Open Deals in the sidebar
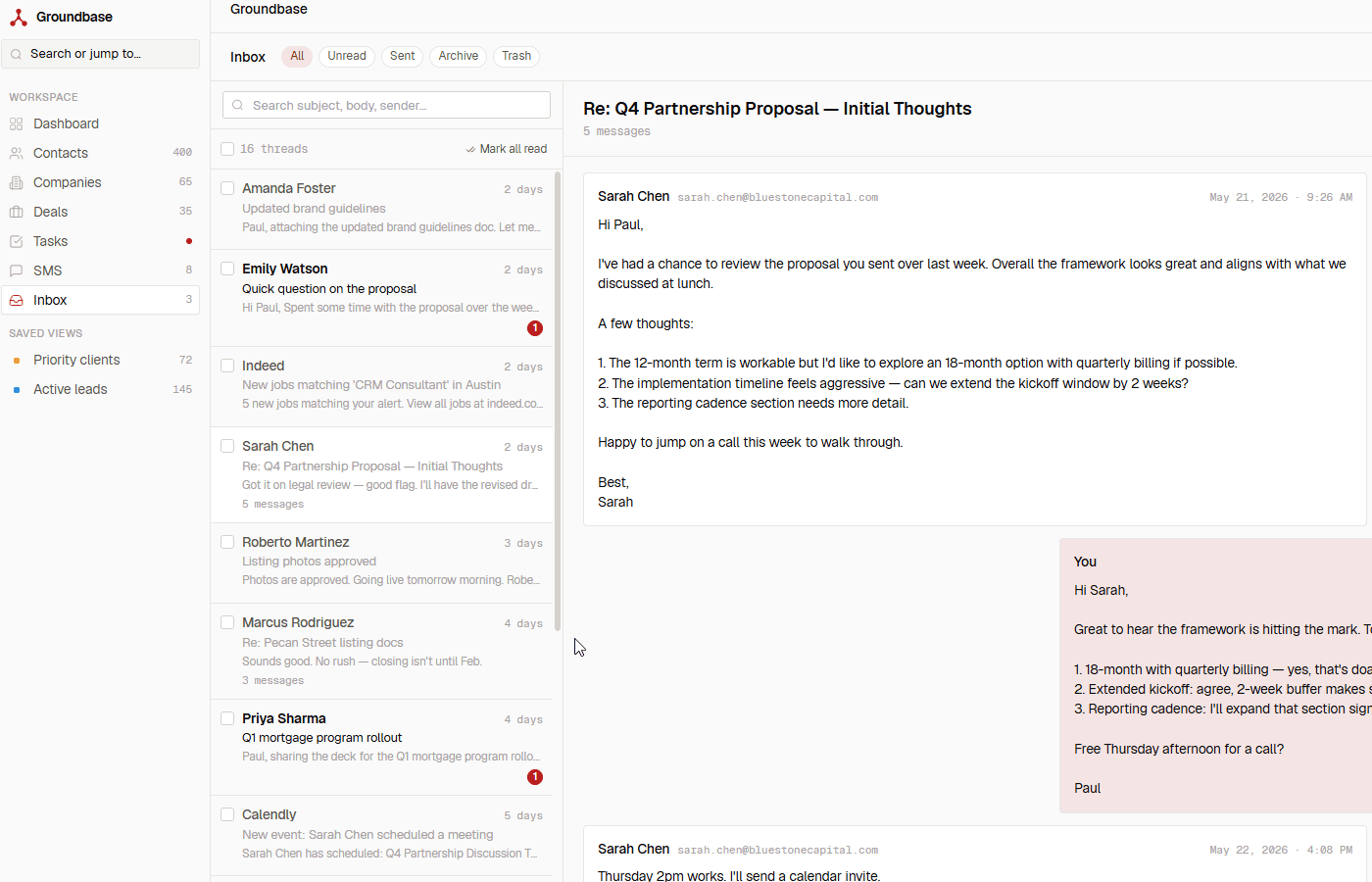1372x882 pixels. coord(101,212)
